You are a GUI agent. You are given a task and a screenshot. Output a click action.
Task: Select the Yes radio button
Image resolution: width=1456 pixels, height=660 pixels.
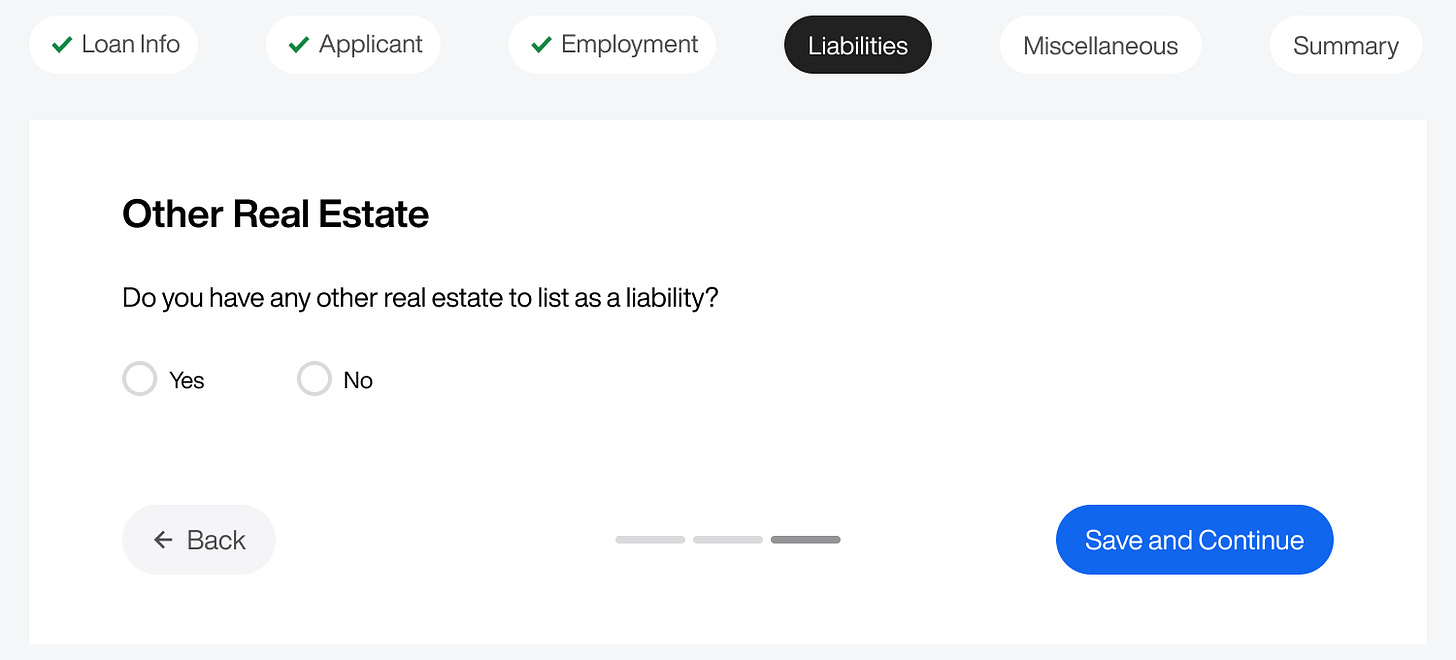click(x=140, y=379)
